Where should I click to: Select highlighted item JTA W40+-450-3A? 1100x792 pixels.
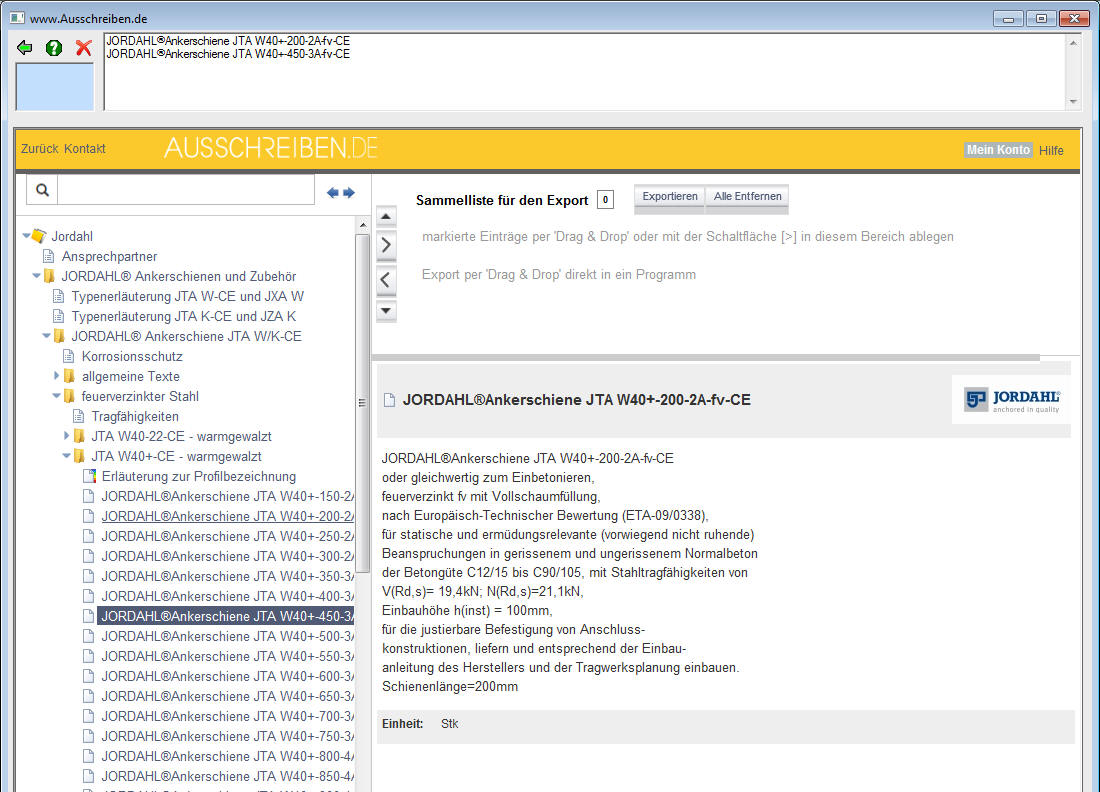pos(226,616)
